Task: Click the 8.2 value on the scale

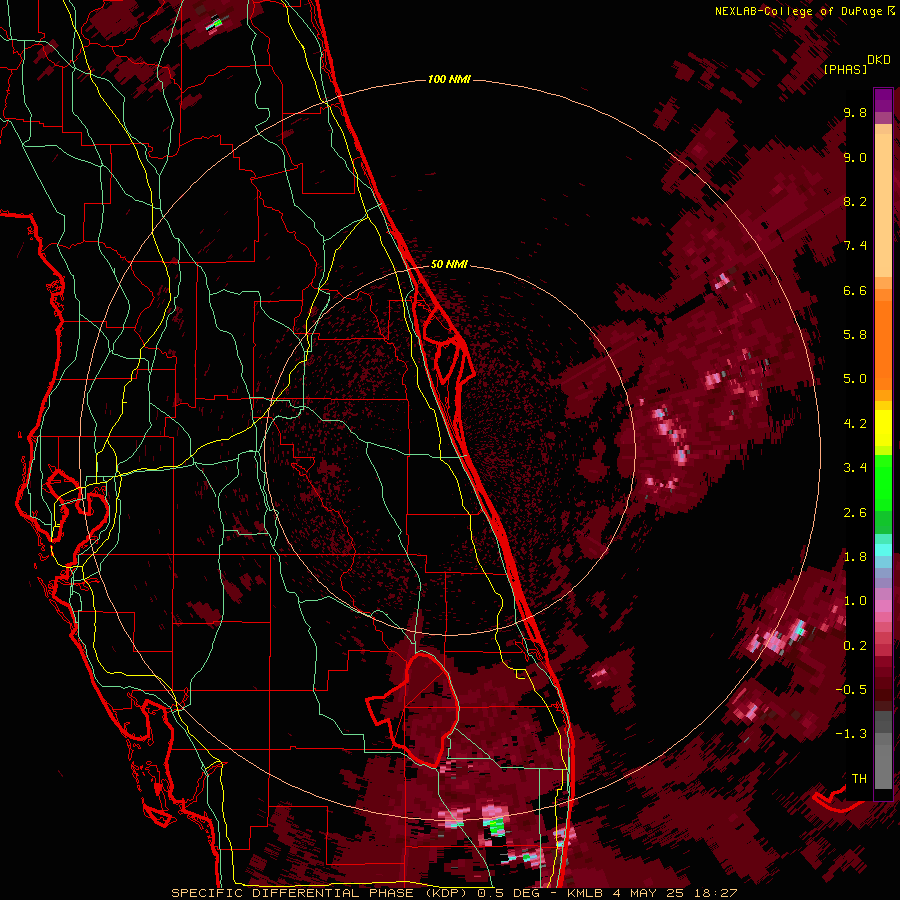Action: coord(855,201)
